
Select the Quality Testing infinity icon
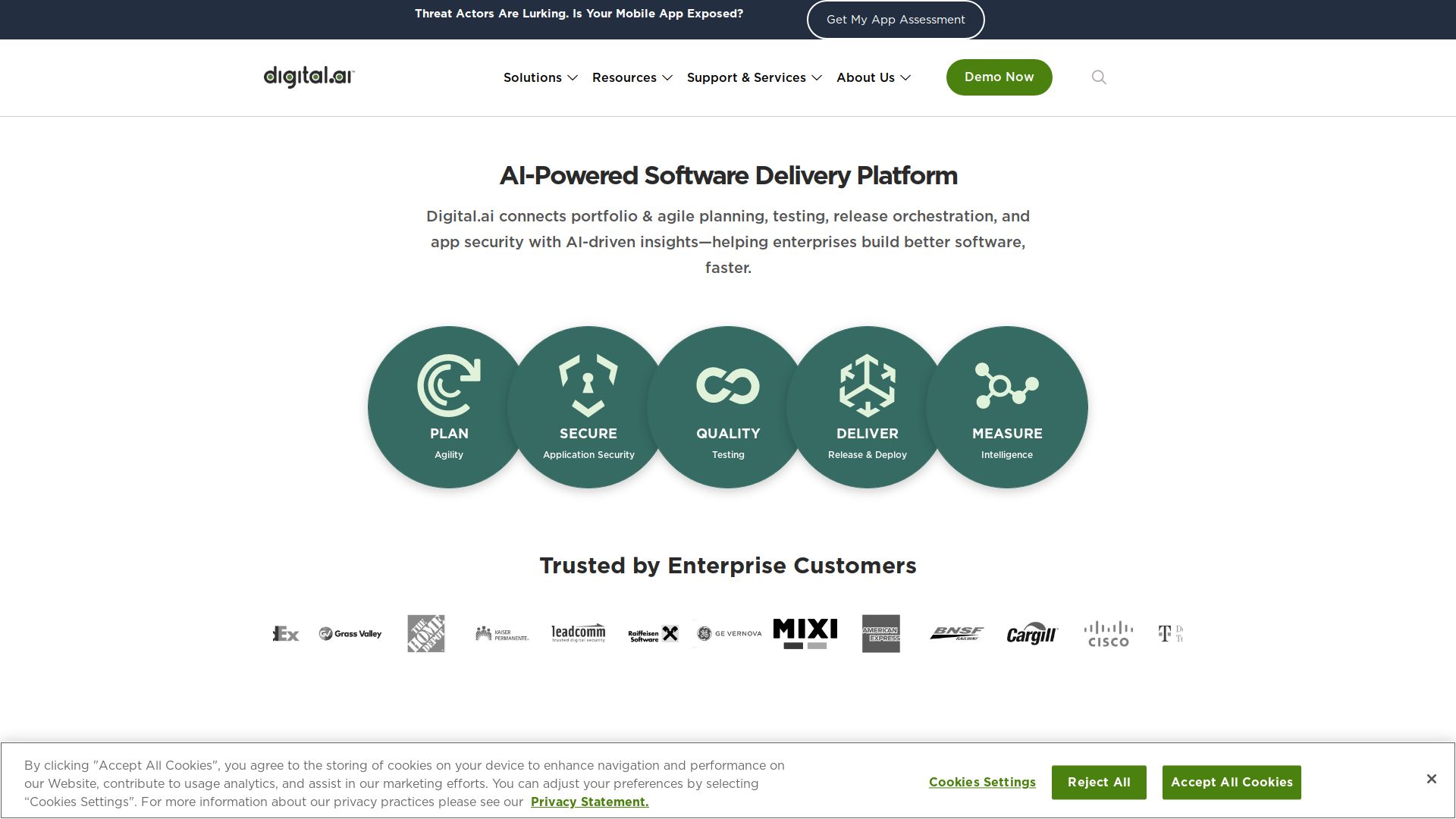(728, 385)
